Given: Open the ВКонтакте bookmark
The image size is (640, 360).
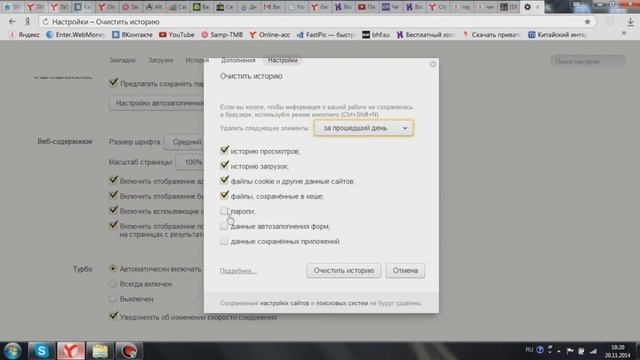Looking at the screenshot, I should tap(132, 35).
